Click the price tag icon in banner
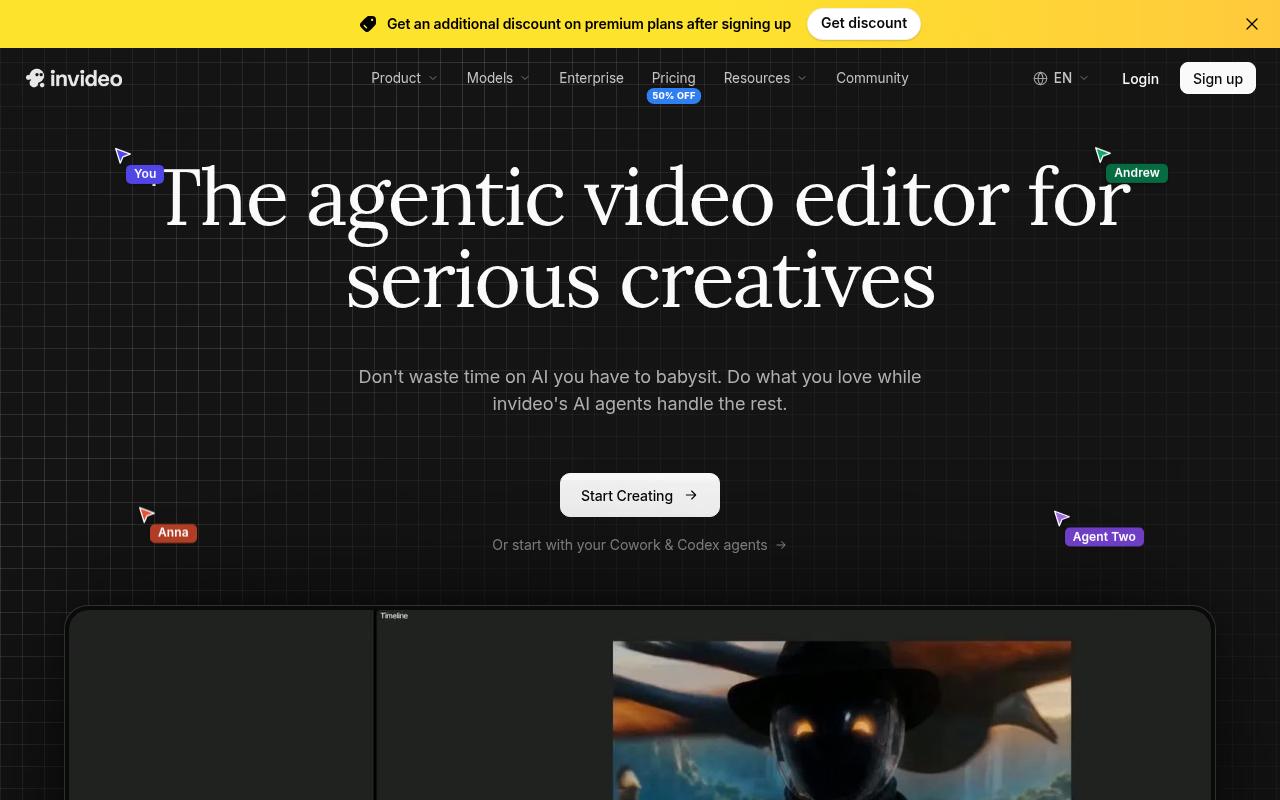Image resolution: width=1280 pixels, height=800 pixels. 368,24
